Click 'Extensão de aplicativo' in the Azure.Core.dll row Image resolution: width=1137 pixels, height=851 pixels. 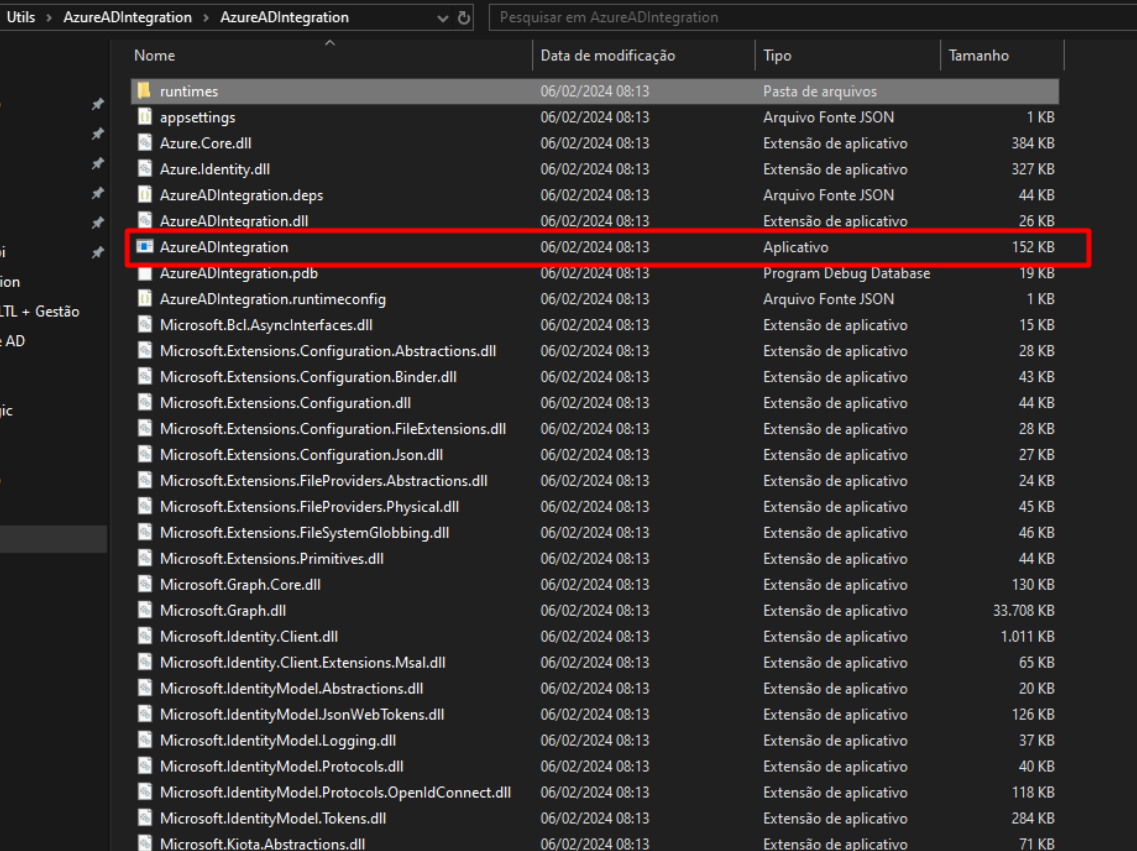[835, 144]
